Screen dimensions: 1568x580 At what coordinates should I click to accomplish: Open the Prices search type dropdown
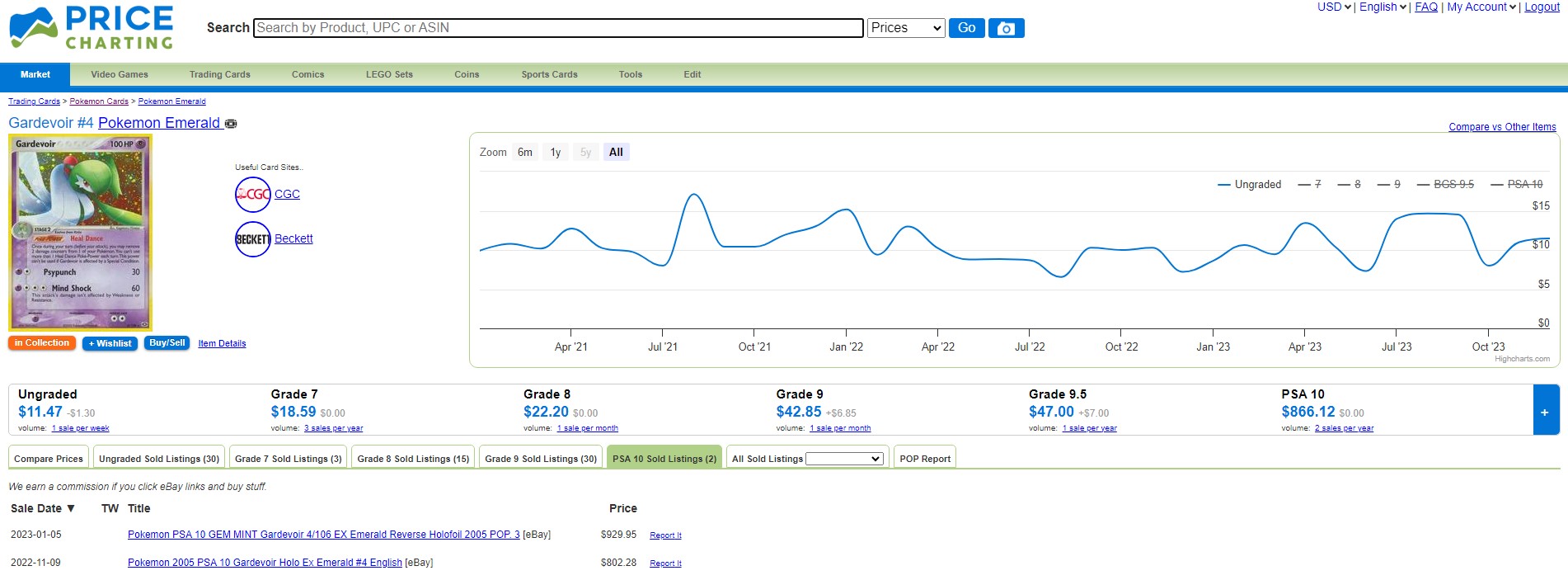tap(905, 28)
